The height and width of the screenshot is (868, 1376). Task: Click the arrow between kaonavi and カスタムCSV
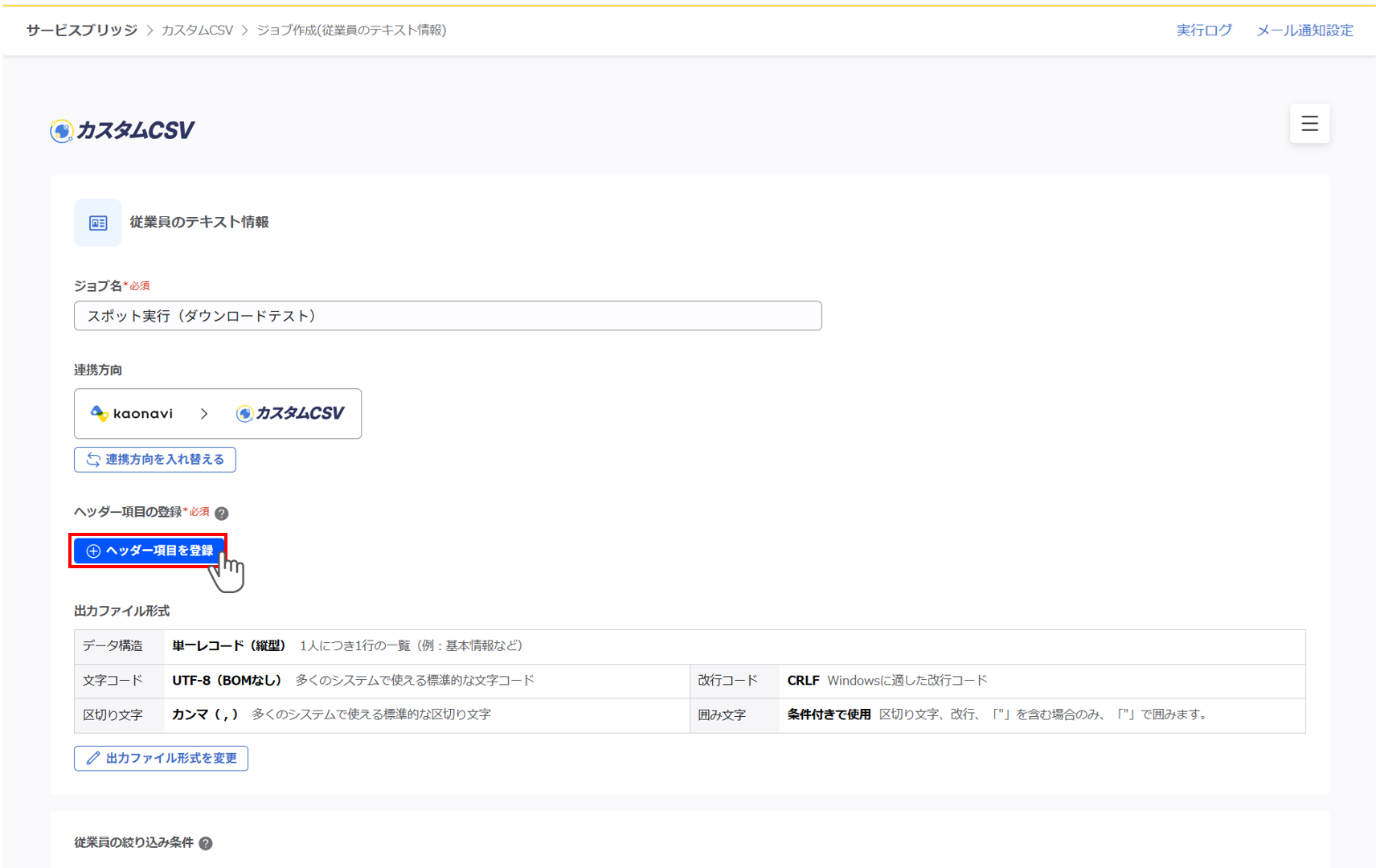point(203,413)
